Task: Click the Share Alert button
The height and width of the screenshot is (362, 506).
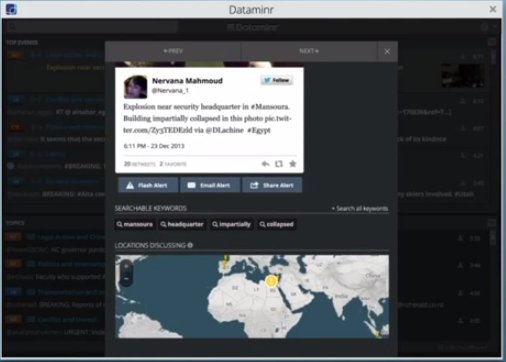Action: [272, 185]
